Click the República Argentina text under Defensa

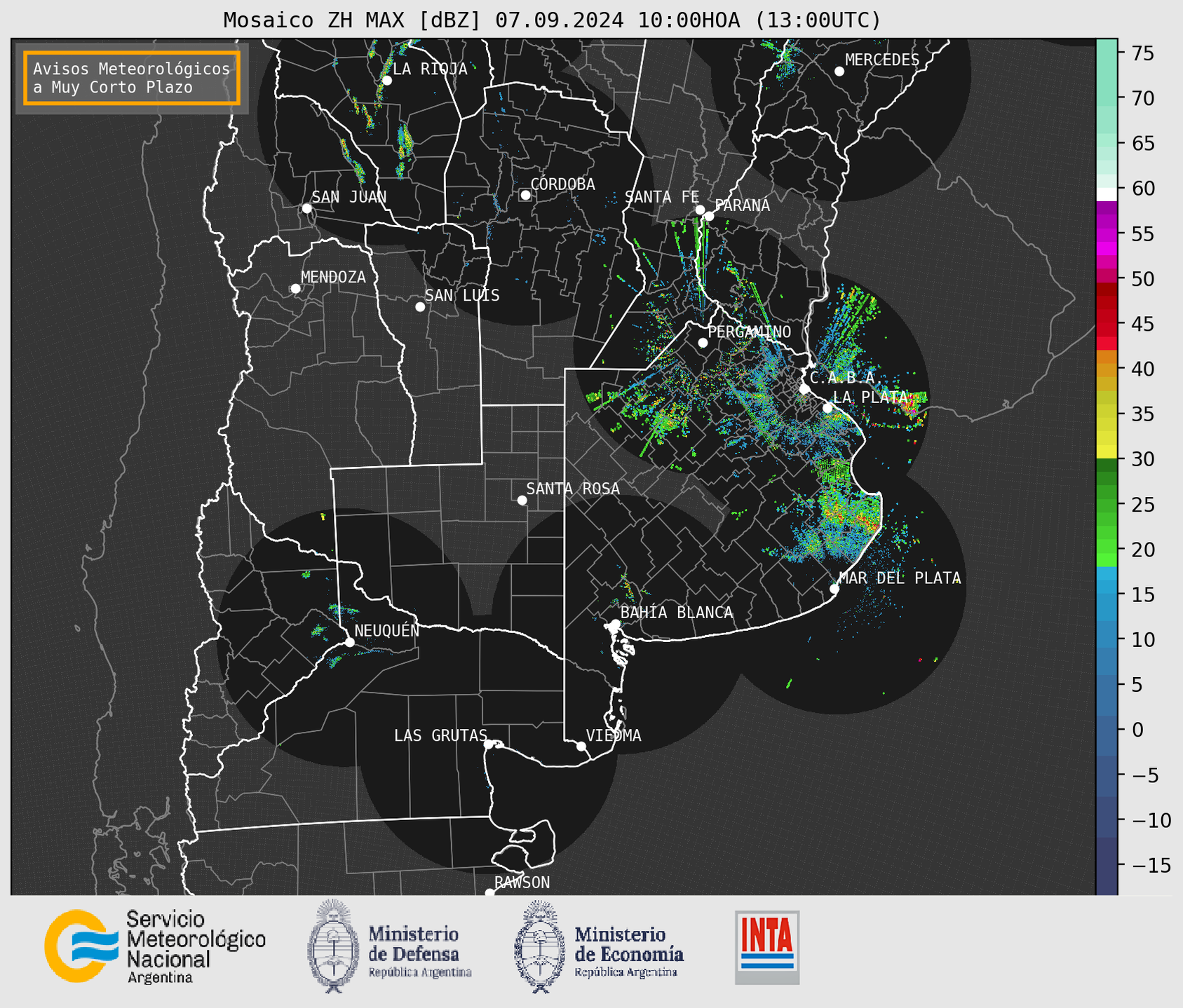point(420,972)
